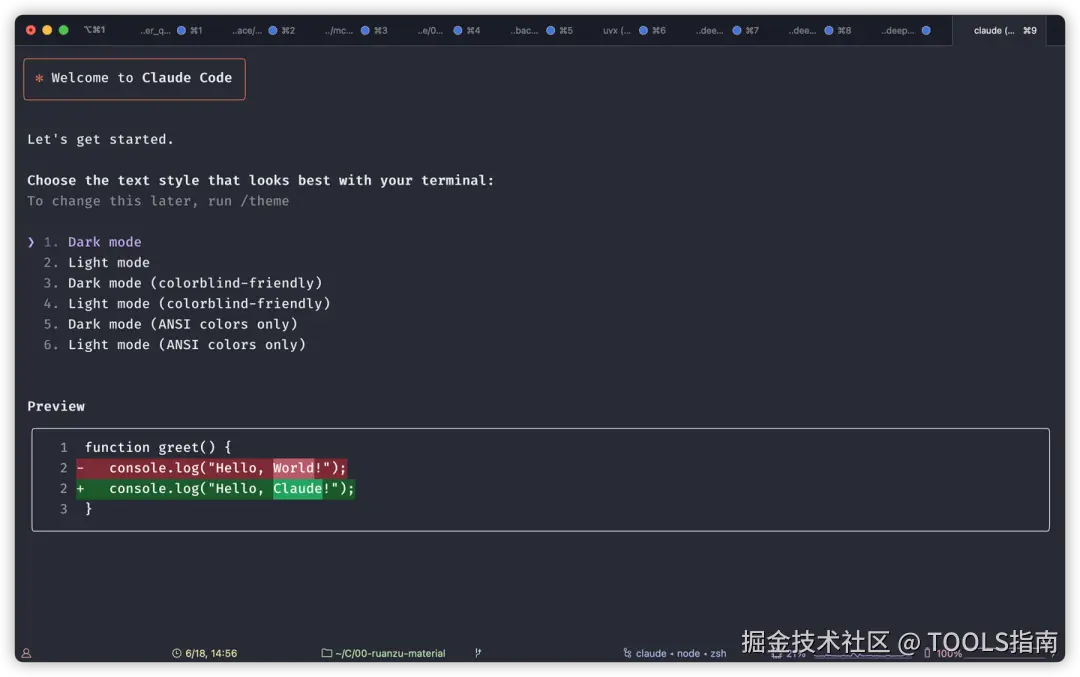Click claude • node • zsh process text
Screen dimensions: 1080x677
(x=681, y=653)
